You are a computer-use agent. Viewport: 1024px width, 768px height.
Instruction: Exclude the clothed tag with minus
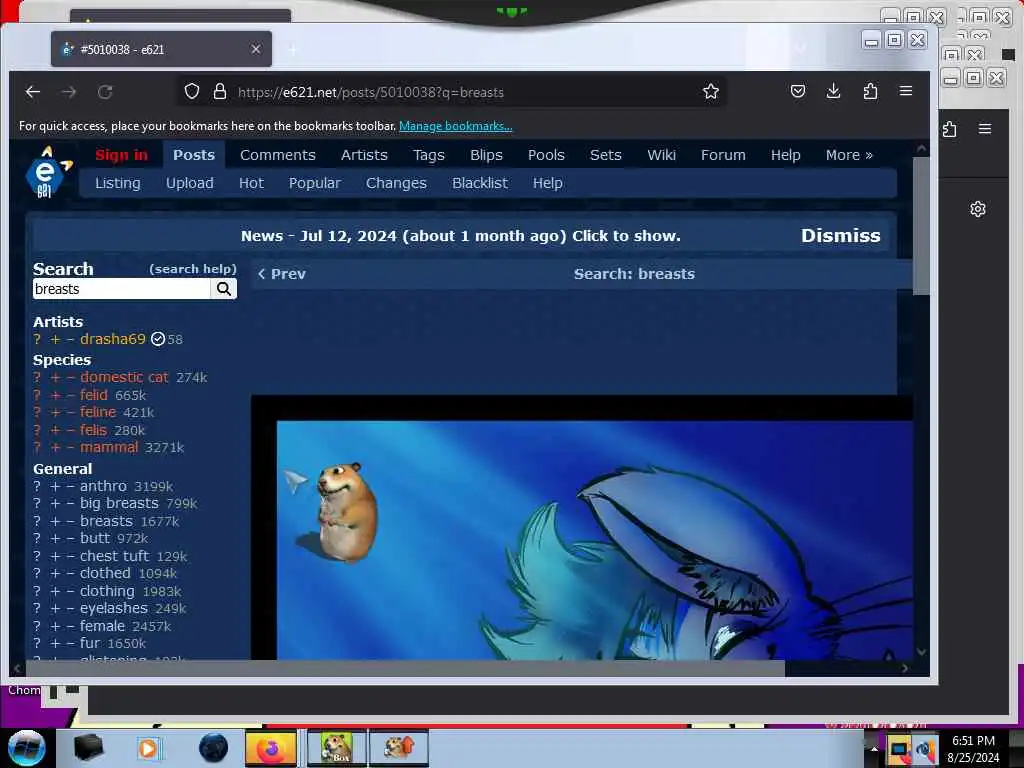70,573
